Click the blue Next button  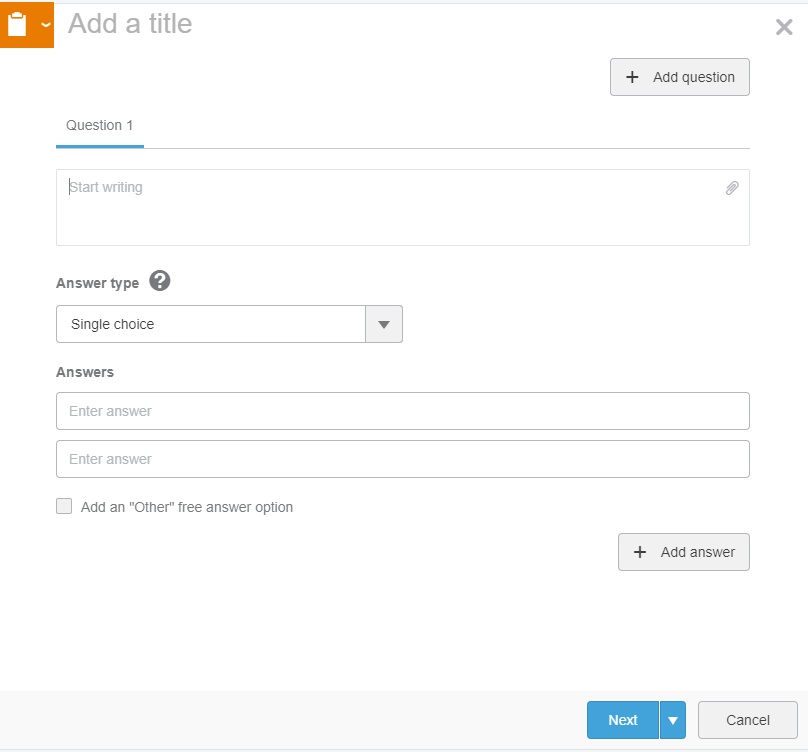point(623,720)
